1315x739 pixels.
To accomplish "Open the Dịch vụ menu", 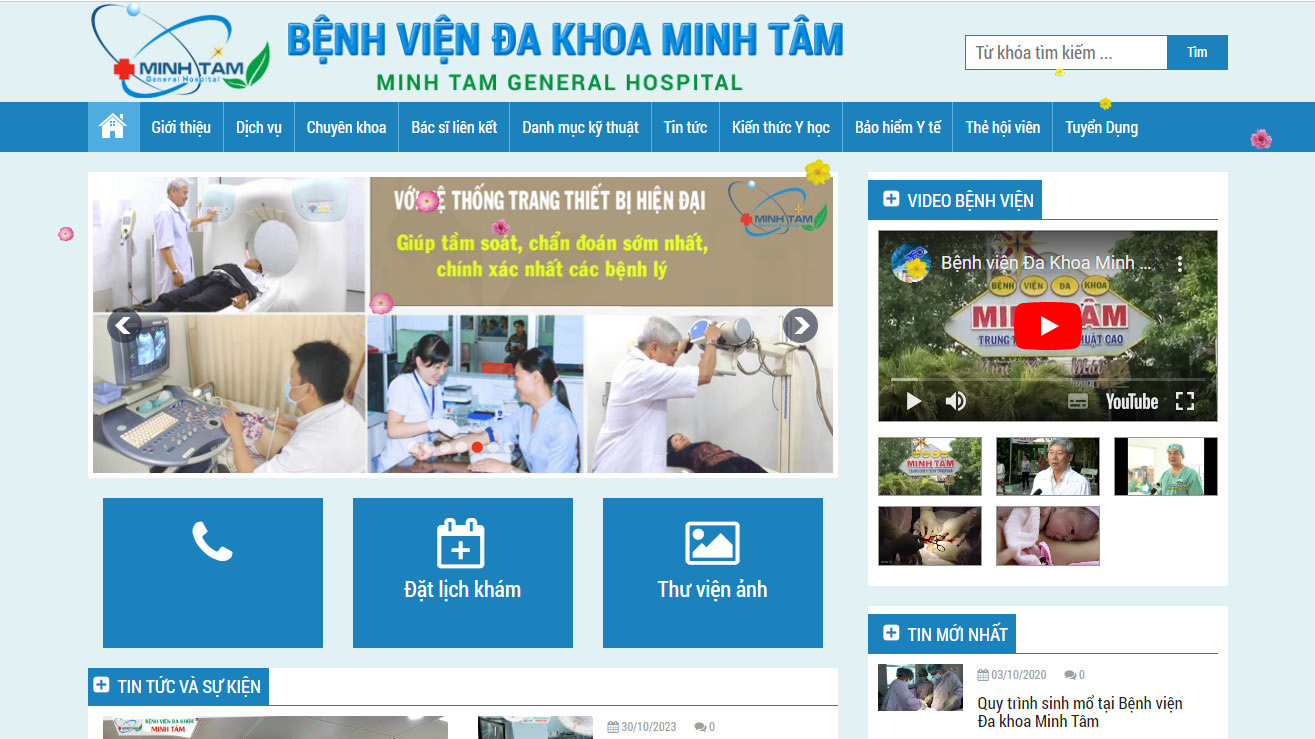I will click(258, 126).
